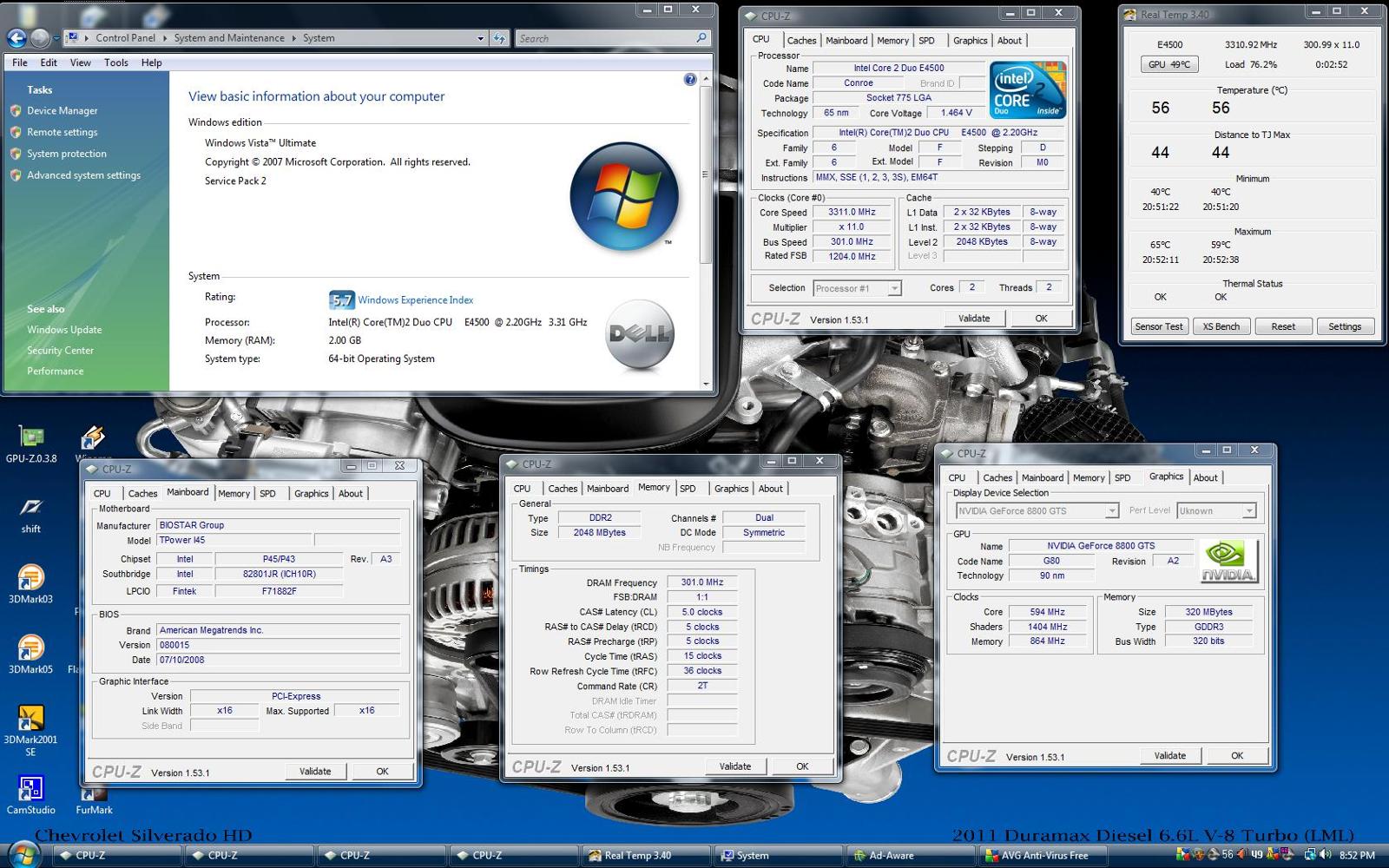The height and width of the screenshot is (868, 1389).
Task: Click the volume icon in system tray
Action: point(1326,855)
